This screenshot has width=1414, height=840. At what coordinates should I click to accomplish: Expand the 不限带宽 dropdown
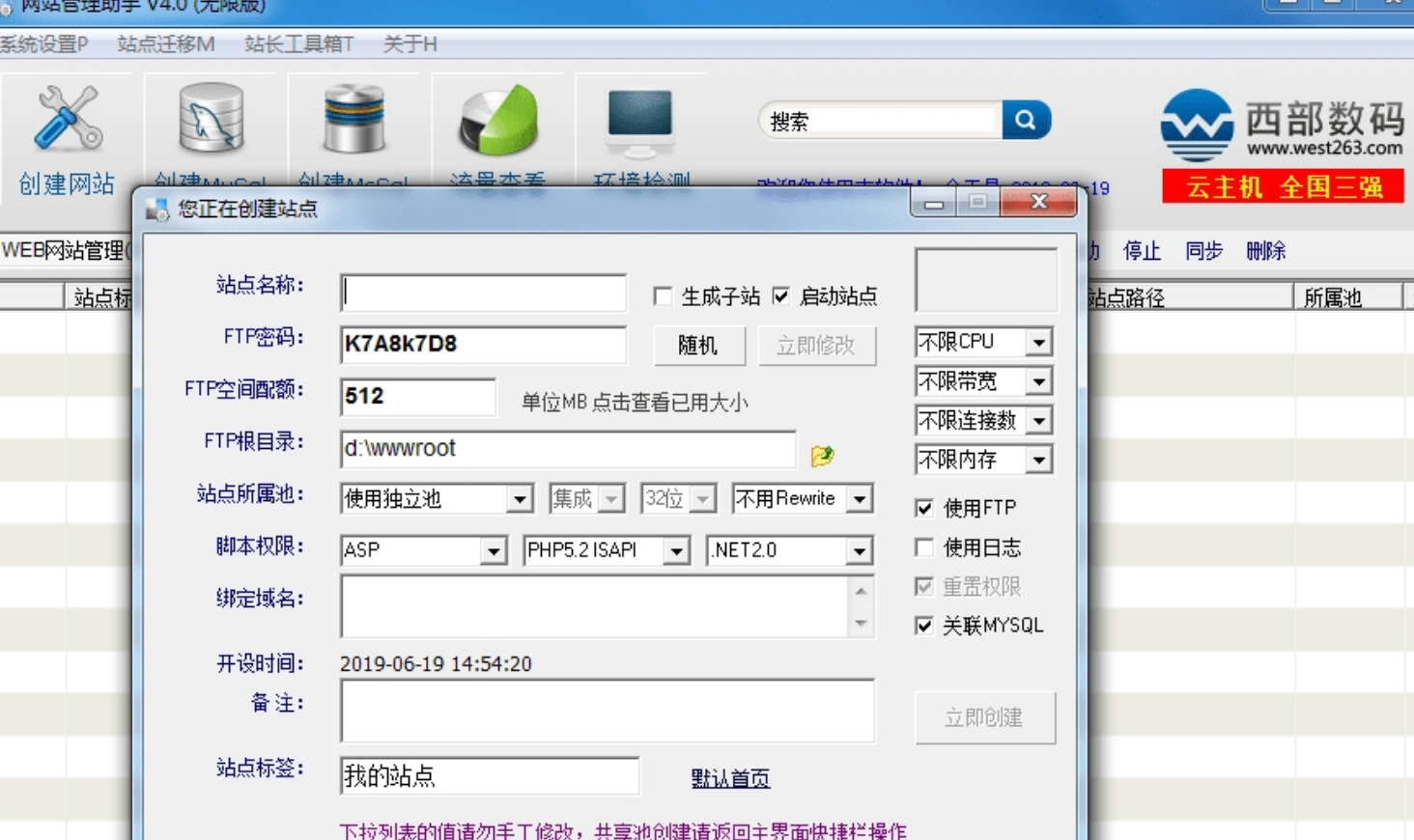[1039, 381]
